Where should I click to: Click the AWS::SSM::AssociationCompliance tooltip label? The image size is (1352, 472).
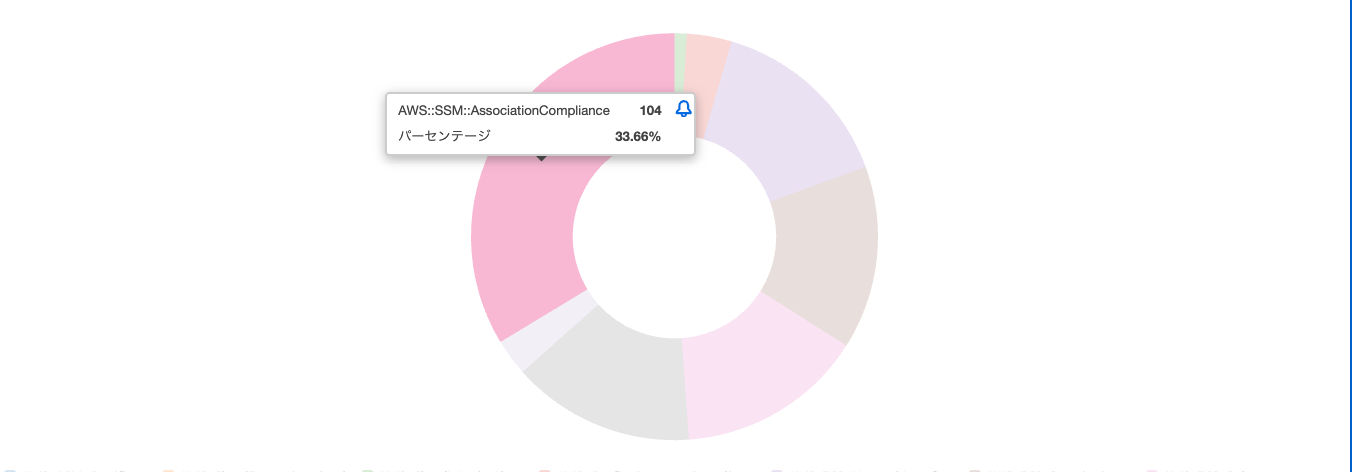pyautogui.click(x=504, y=110)
